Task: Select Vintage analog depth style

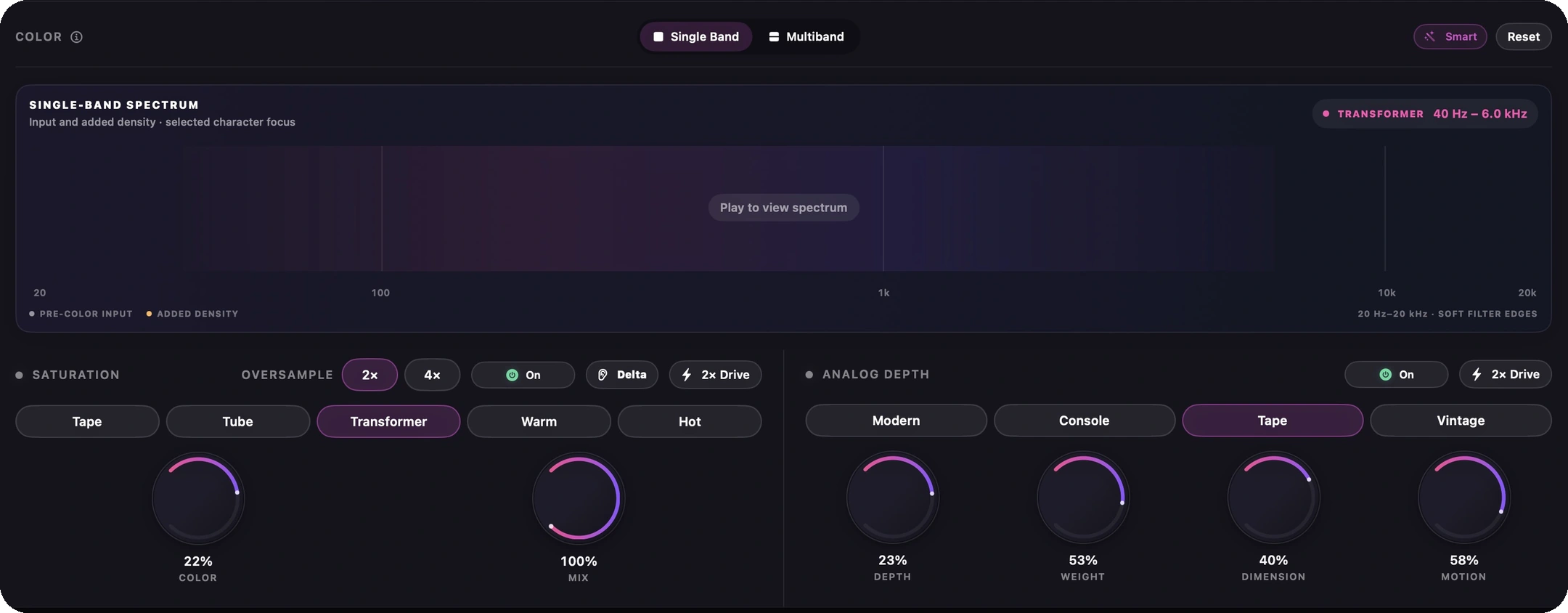Action: [1461, 421]
